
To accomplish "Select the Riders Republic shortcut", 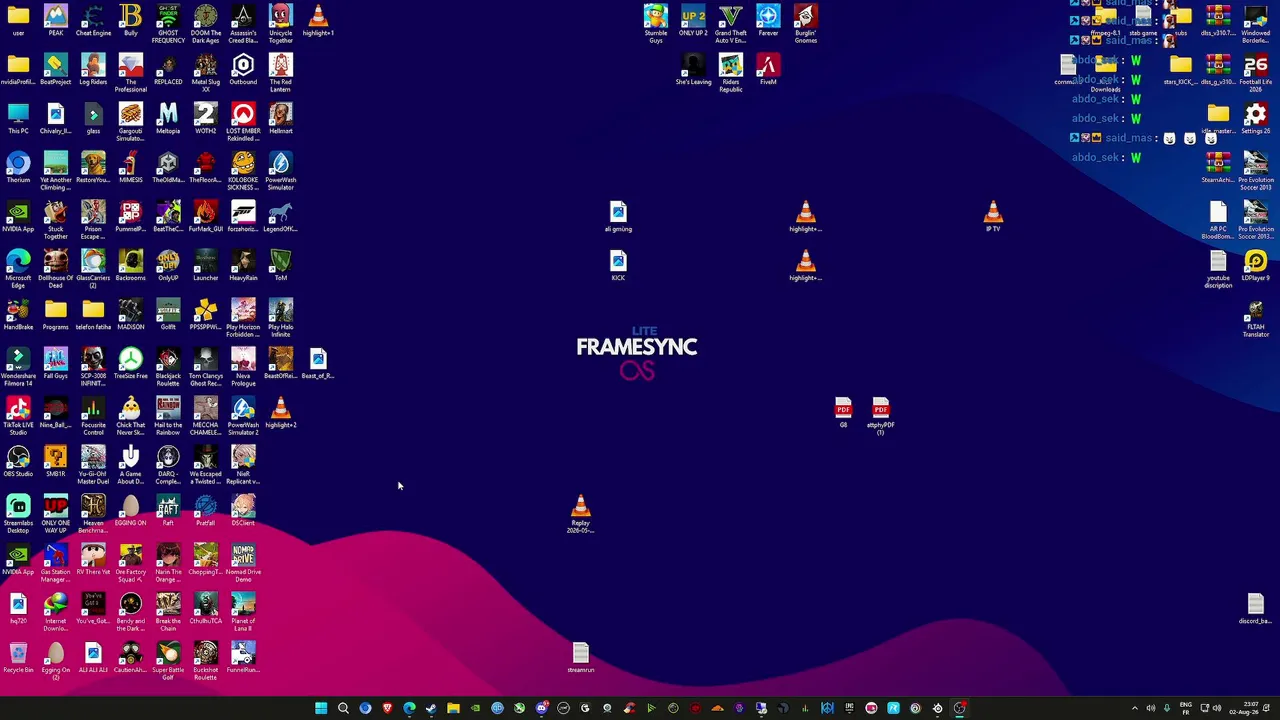I will click(x=730, y=73).
